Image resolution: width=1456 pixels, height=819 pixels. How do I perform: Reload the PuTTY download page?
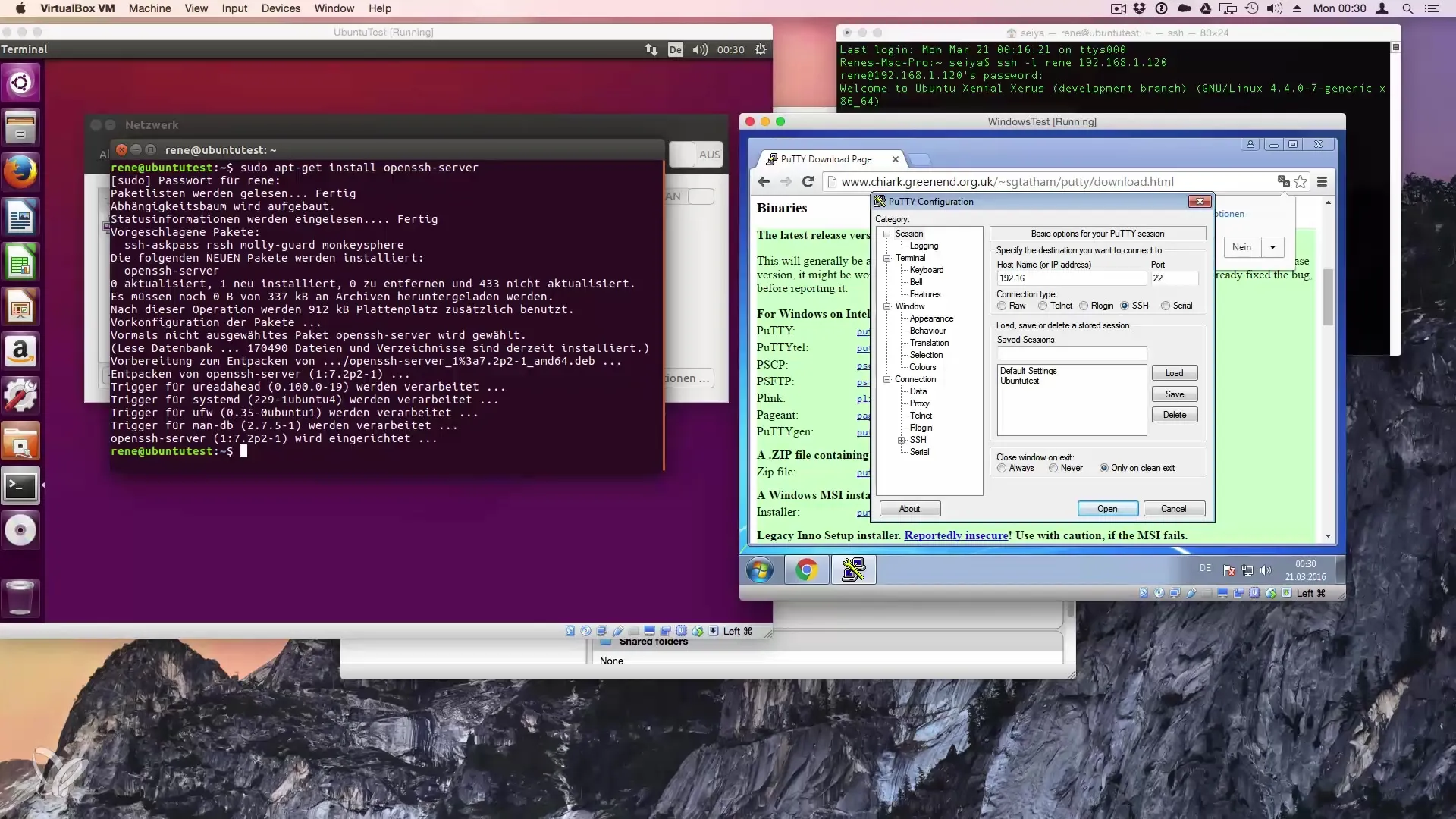(808, 182)
